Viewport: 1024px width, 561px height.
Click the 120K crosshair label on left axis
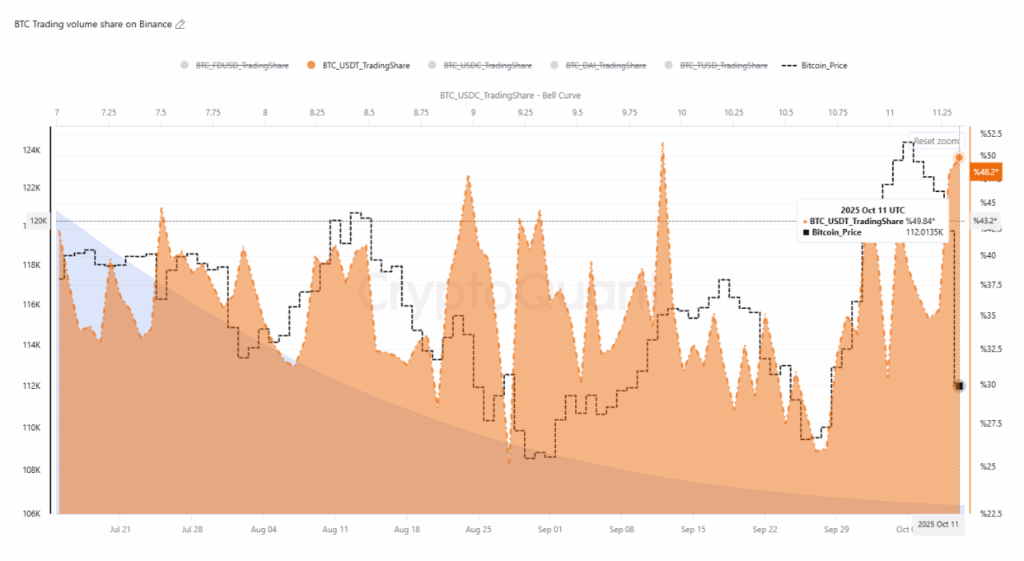[38, 220]
